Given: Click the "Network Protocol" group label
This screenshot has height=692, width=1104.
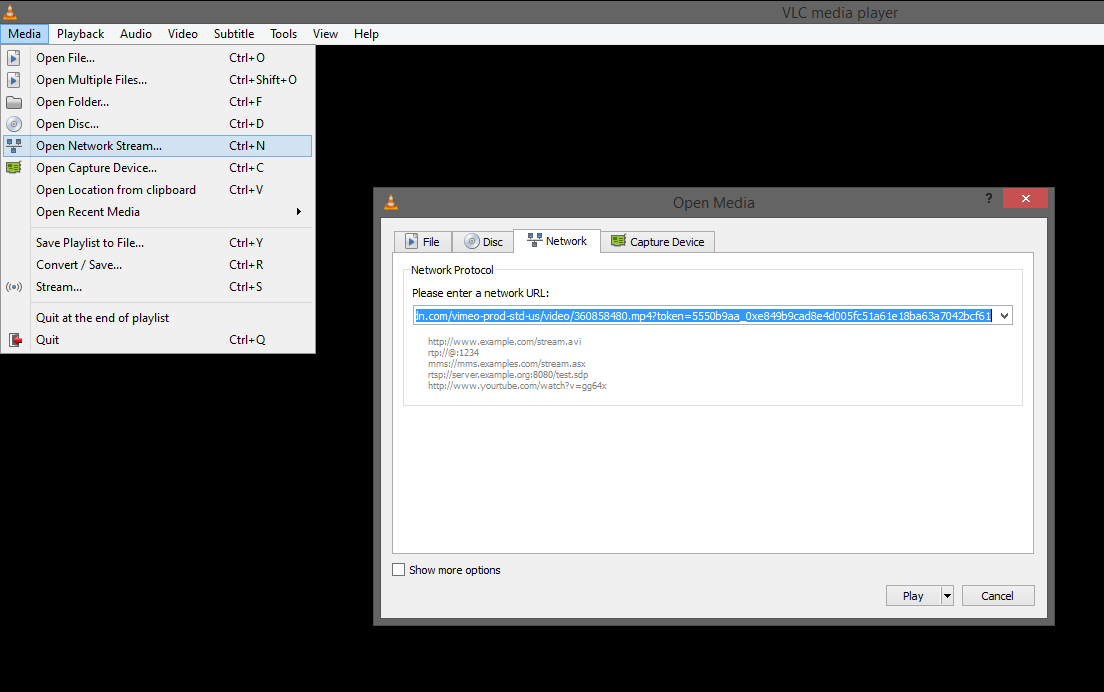Looking at the screenshot, I should pyautogui.click(x=452, y=270).
